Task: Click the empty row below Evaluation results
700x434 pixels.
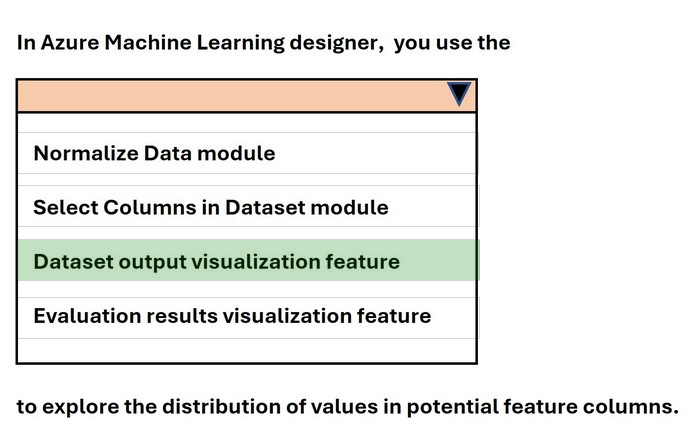Action: (246, 351)
